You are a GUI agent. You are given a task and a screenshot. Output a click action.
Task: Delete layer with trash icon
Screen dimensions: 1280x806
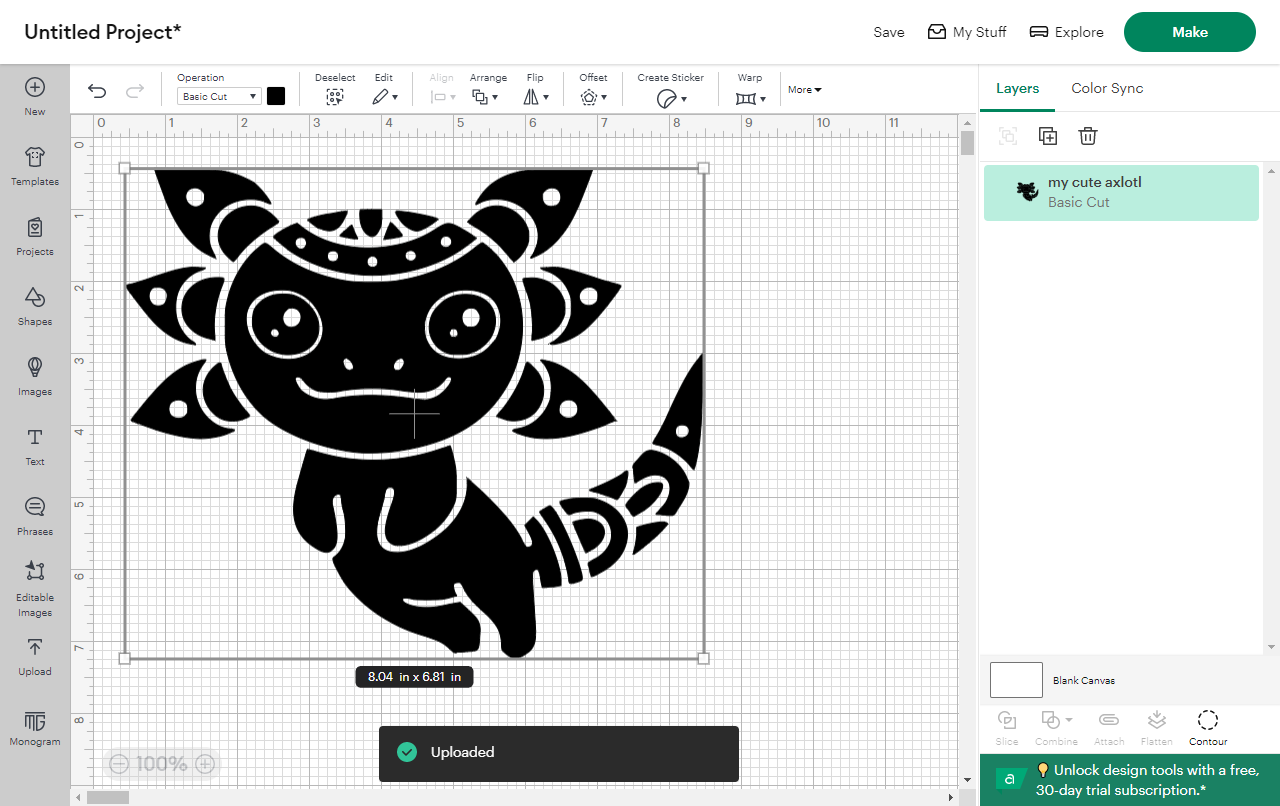pos(1088,136)
